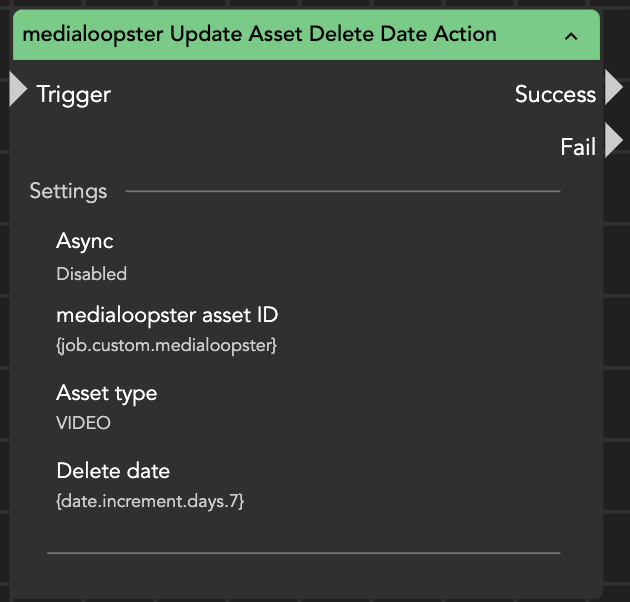This screenshot has height=602, width=630.
Task: Click the Success output port arrow
Action: click(612, 88)
